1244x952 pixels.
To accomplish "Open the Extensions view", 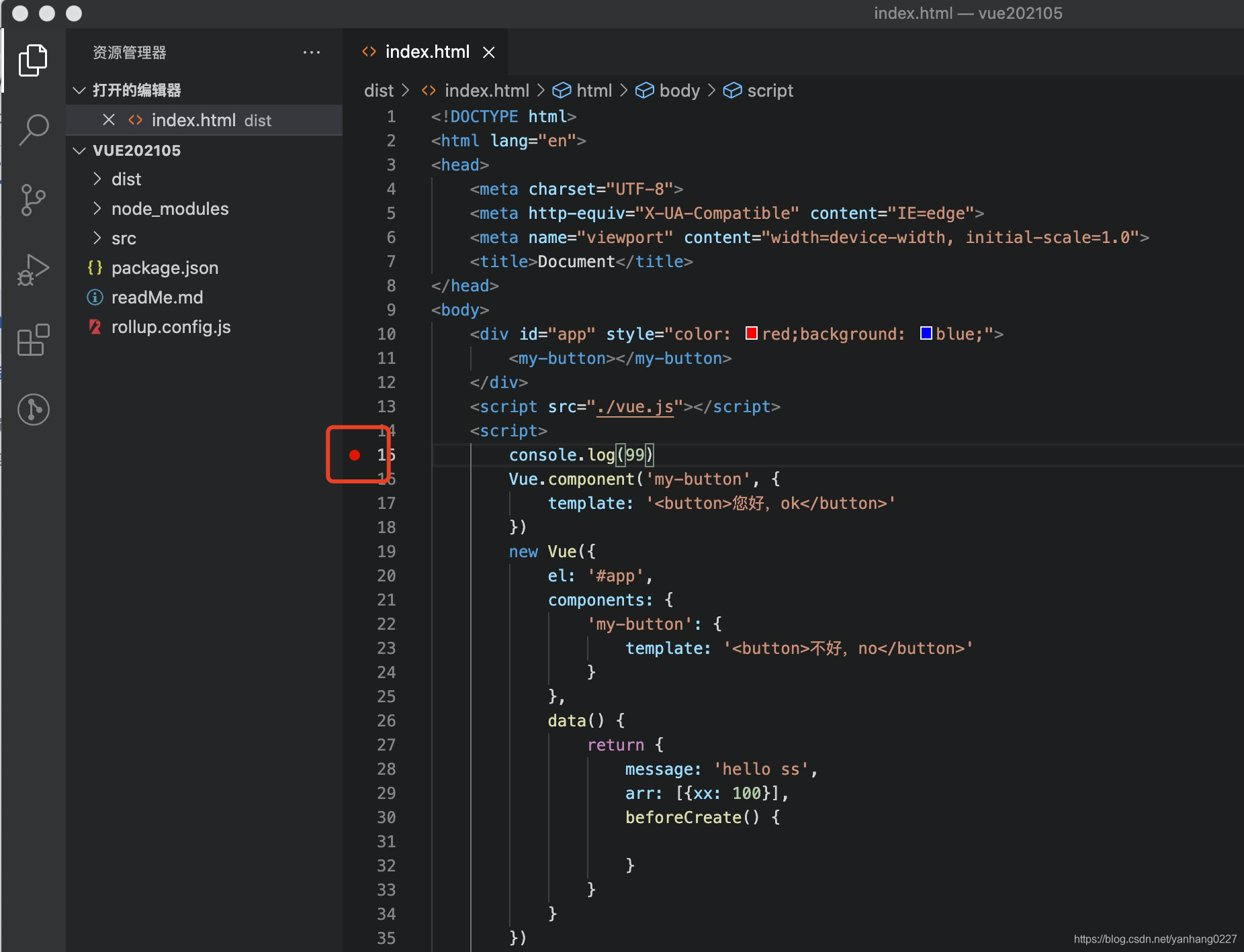I will [x=33, y=340].
